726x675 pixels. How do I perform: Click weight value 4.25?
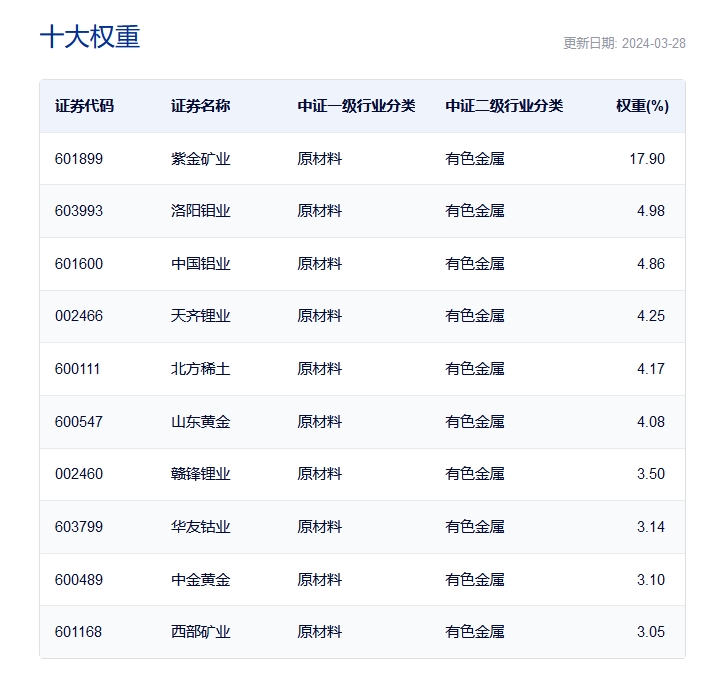pos(651,316)
